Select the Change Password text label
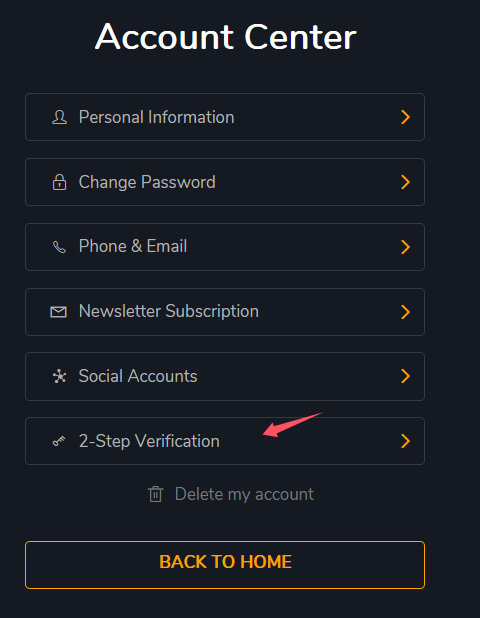The height and width of the screenshot is (618, 480). pos(147,182)
